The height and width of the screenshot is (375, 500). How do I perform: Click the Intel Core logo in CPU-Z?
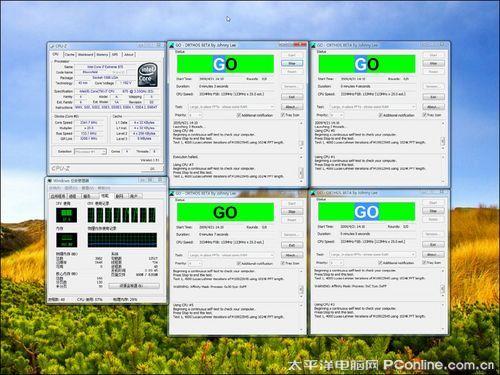pos(147,75)
